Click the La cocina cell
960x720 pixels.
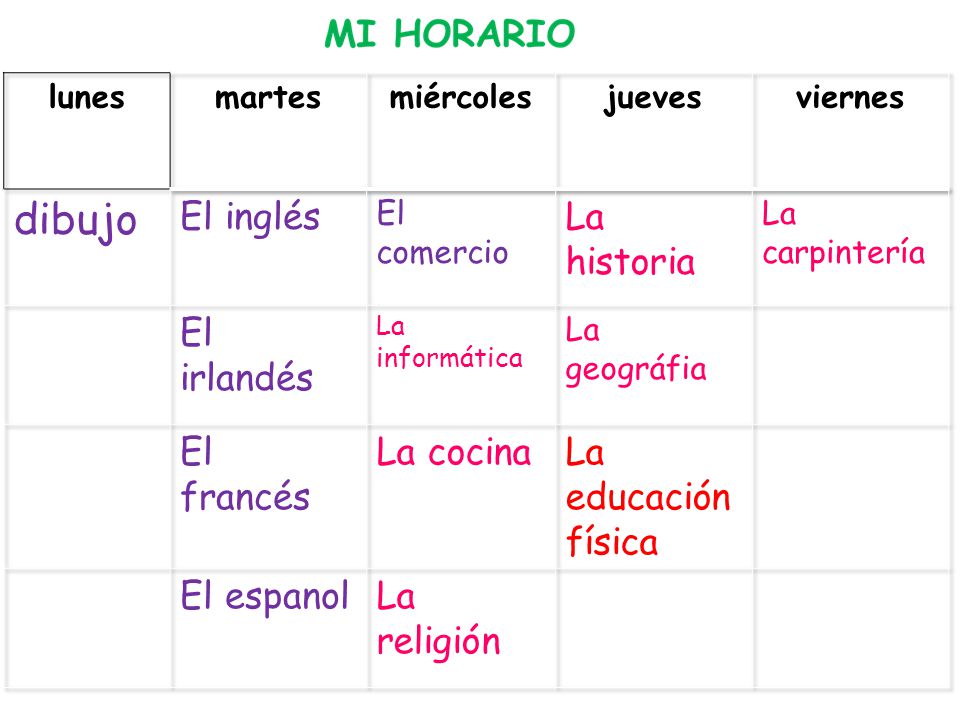462,498
